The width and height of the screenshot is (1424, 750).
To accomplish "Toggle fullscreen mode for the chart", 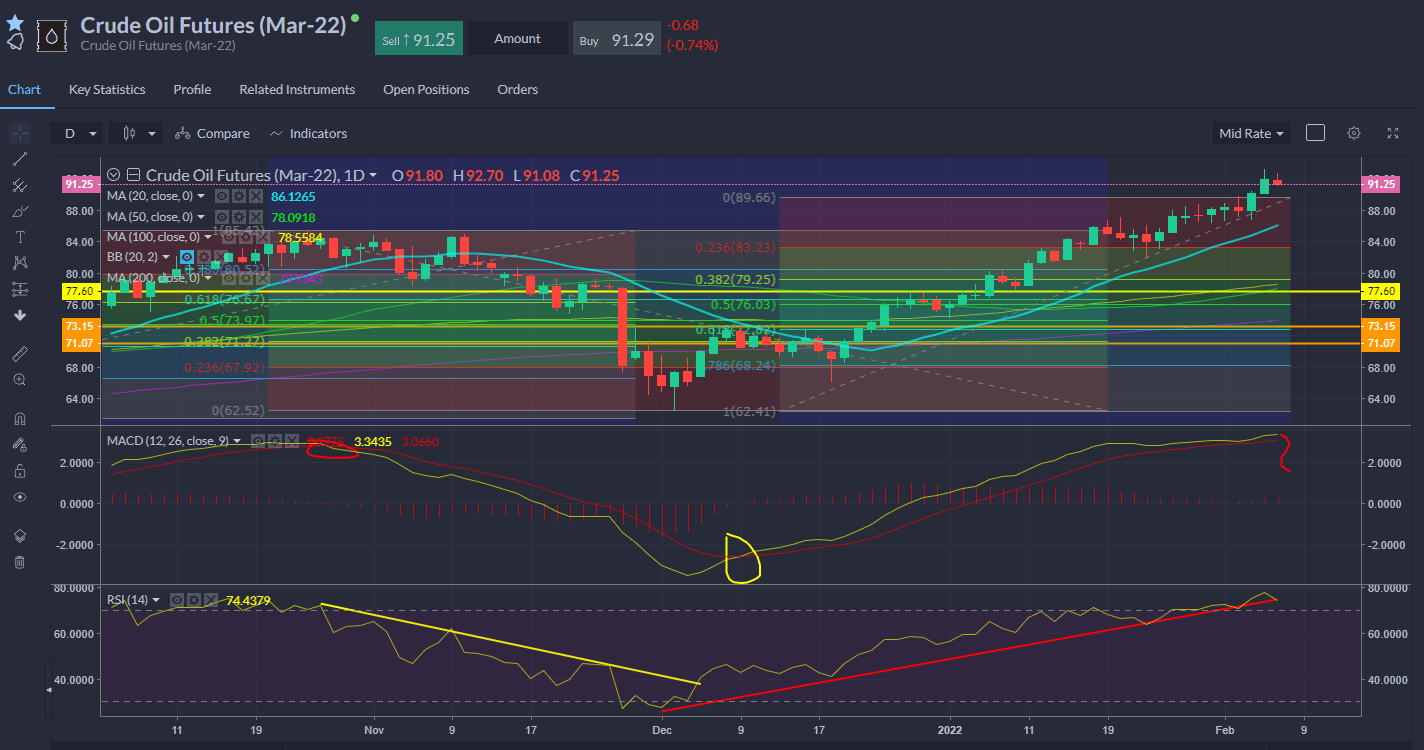I will tap(1392, 132).
